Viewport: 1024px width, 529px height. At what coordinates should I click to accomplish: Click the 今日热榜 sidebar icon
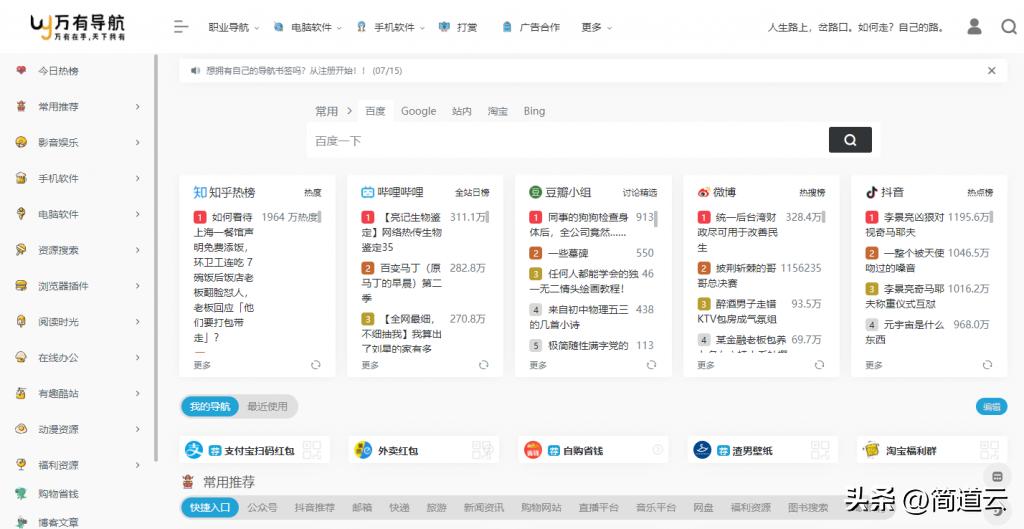tap(22, 71)
